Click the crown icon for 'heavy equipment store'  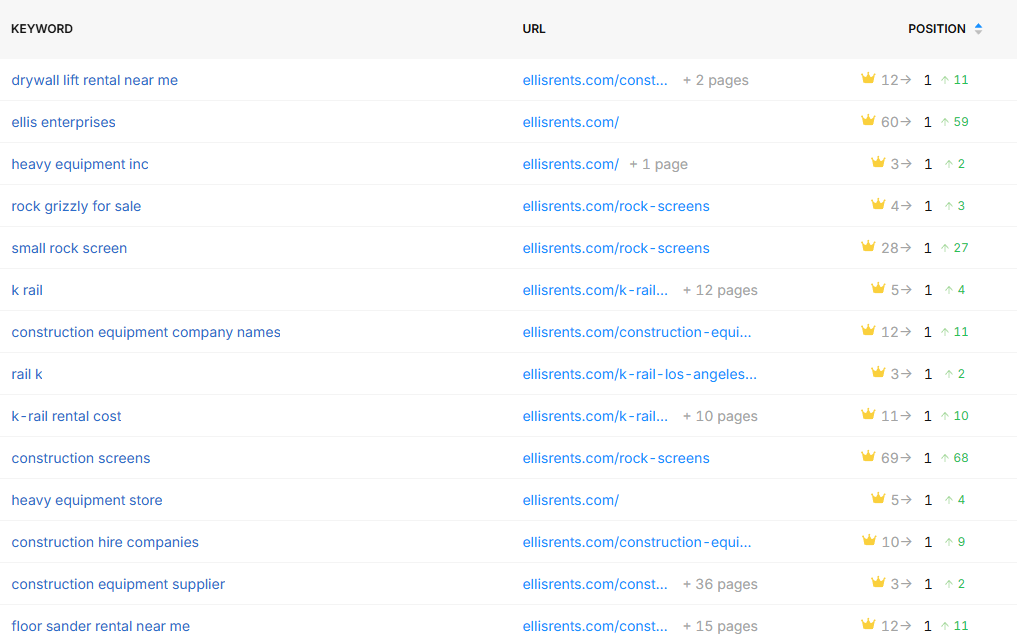pyautogui.click(x=878, y=499)
